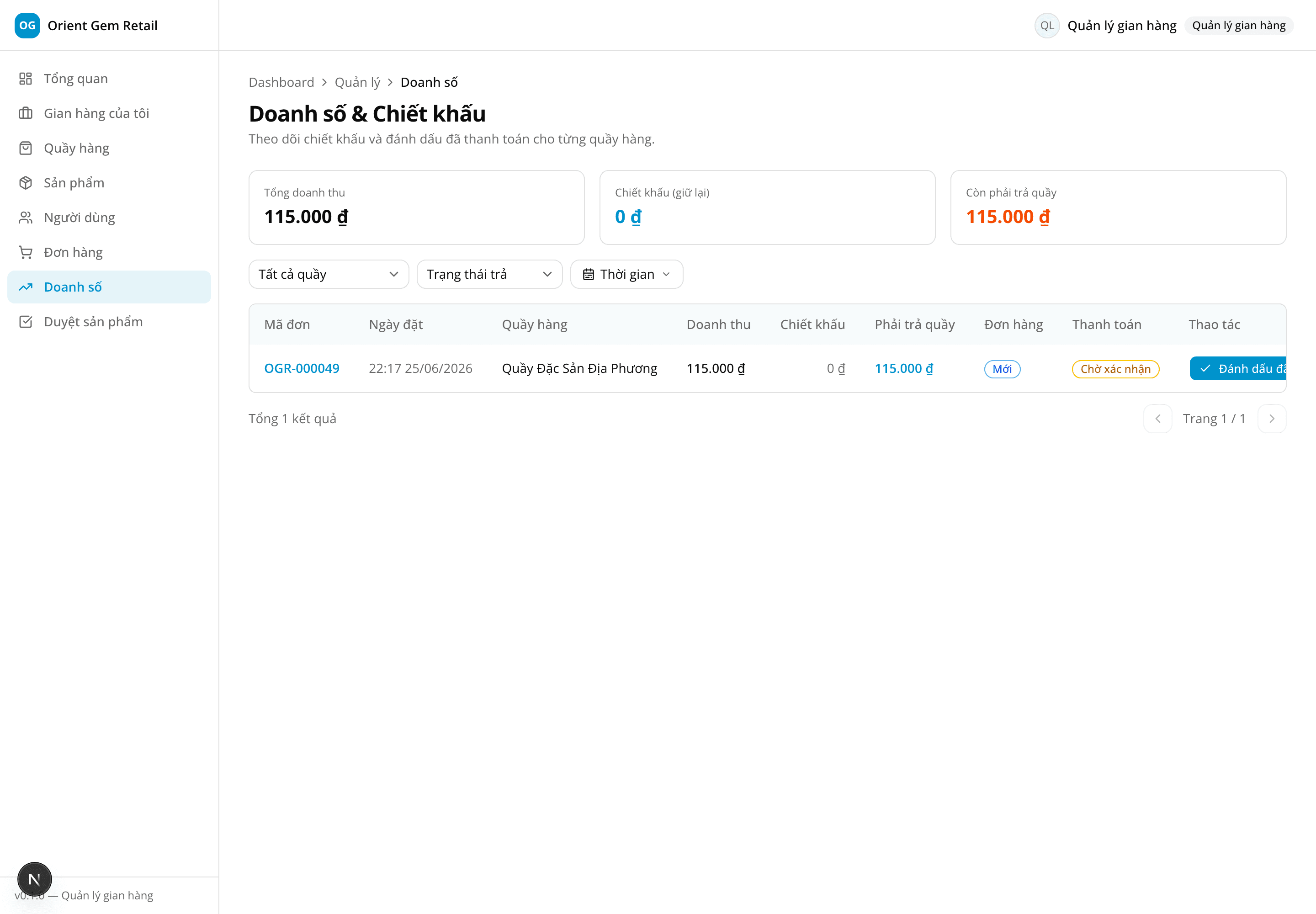Click Dashboard breadcrumb link
Viewport: 1316px width, 914px height.
click(281, 82)
